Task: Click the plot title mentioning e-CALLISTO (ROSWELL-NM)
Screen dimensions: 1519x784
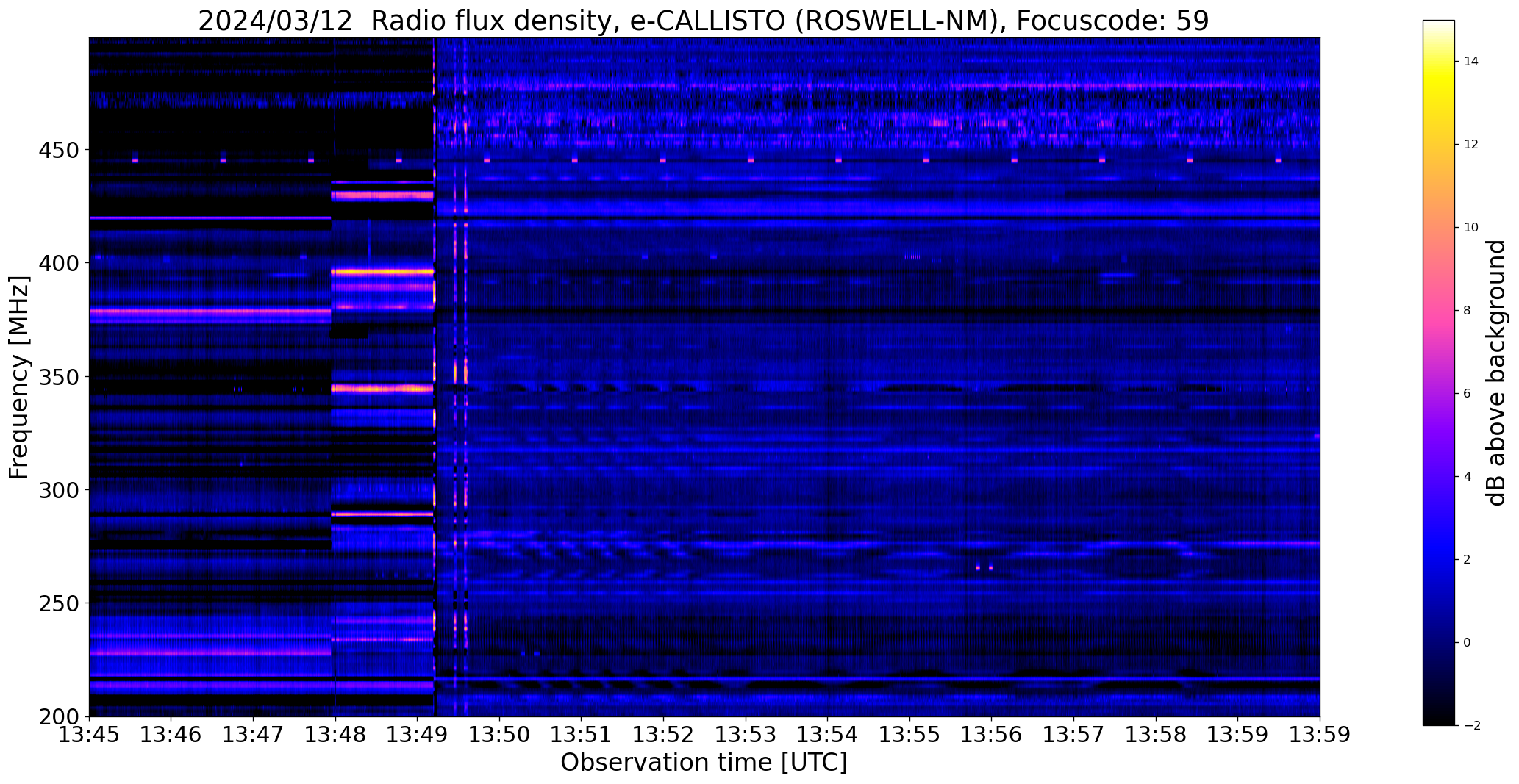Action: point(704,21)
